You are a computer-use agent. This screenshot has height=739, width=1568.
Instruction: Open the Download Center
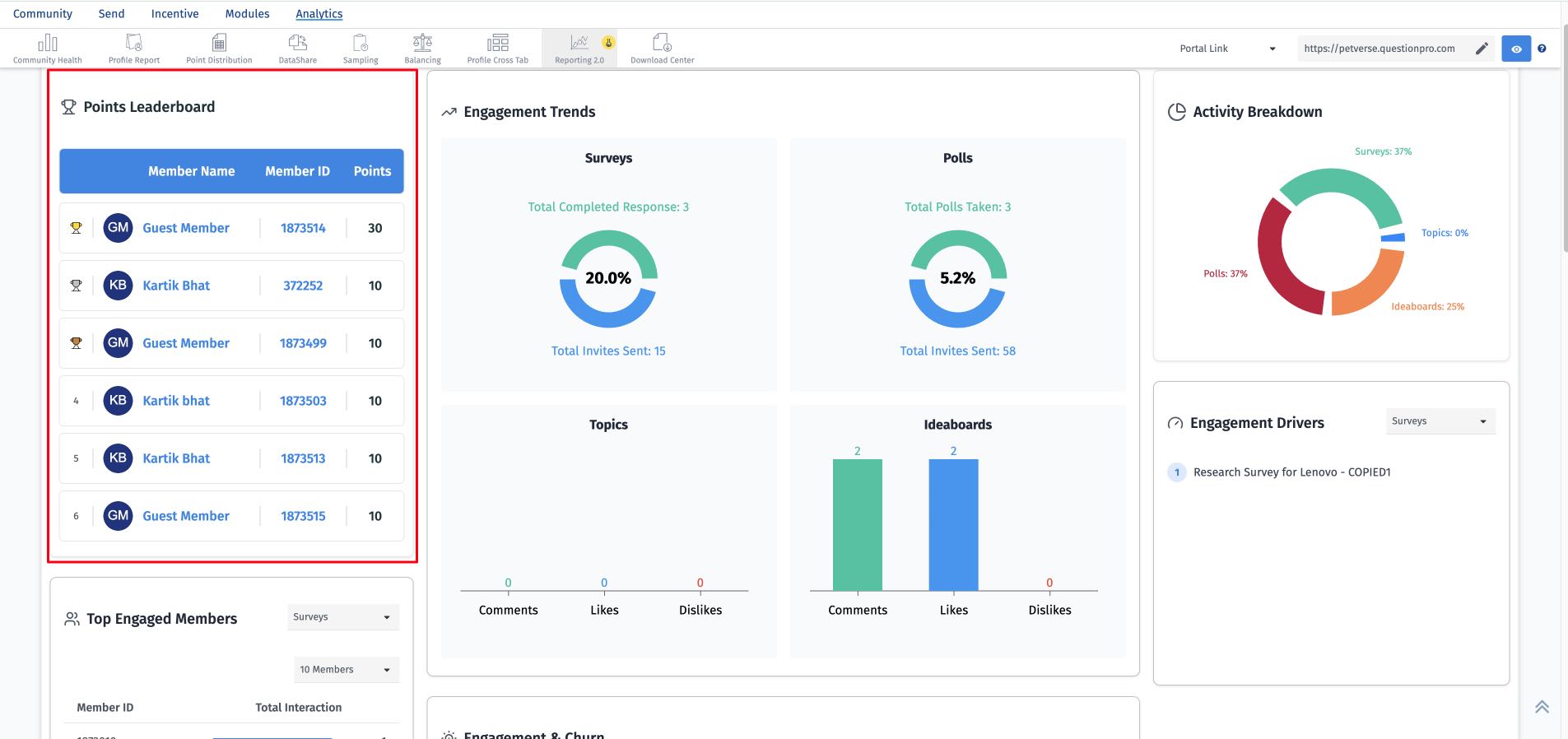coord(663,49)
